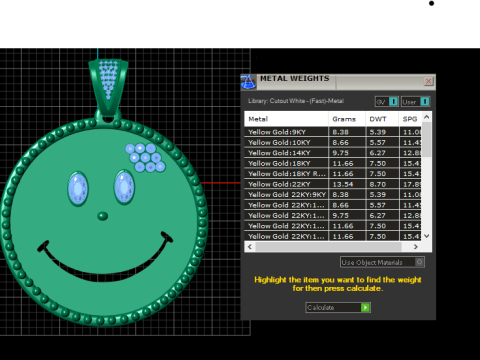
Task: Click 9.75 grams in Yellow Gold:14KY row
Action: click(341, 153)
